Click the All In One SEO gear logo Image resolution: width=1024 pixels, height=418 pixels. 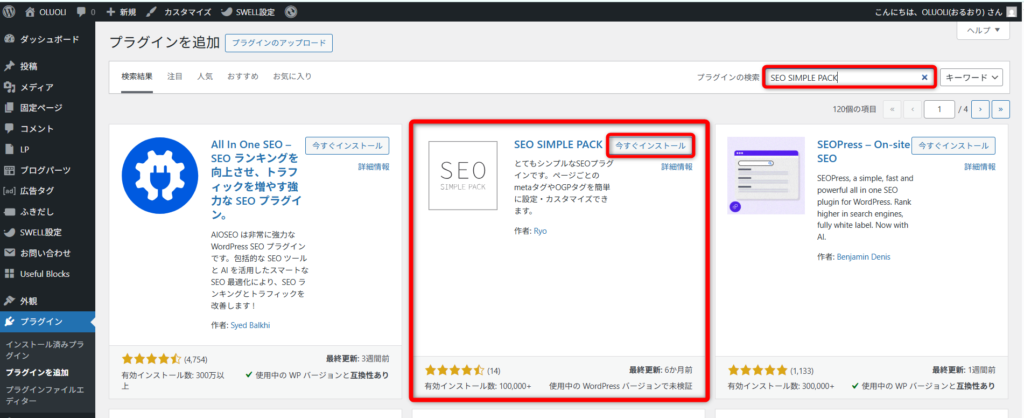tap(160, 175)
